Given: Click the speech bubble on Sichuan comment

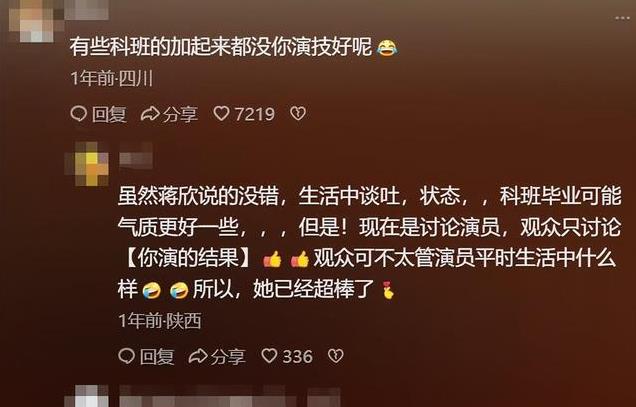Looking at the screenshot, I should point(78,114).
